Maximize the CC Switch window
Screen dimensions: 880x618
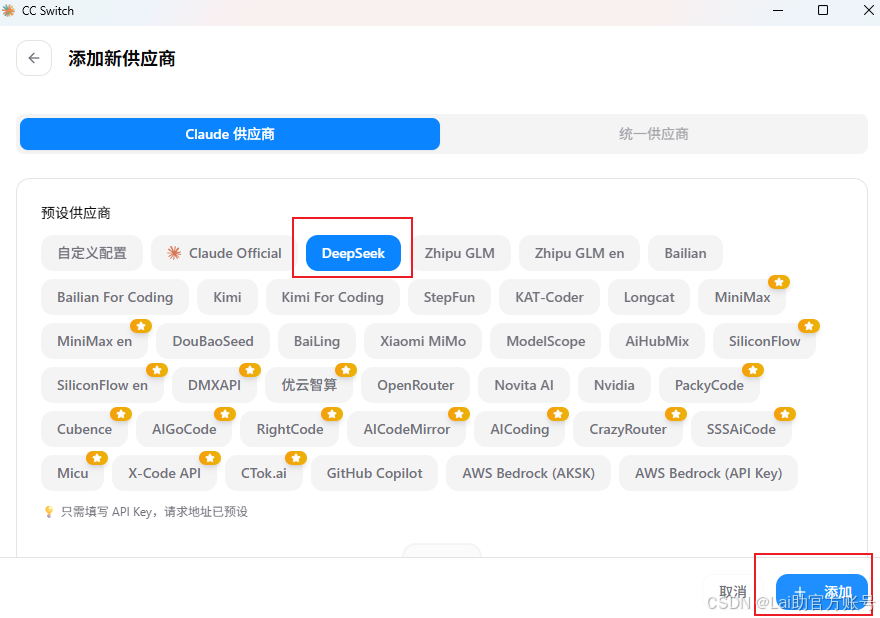pos(823,10)
